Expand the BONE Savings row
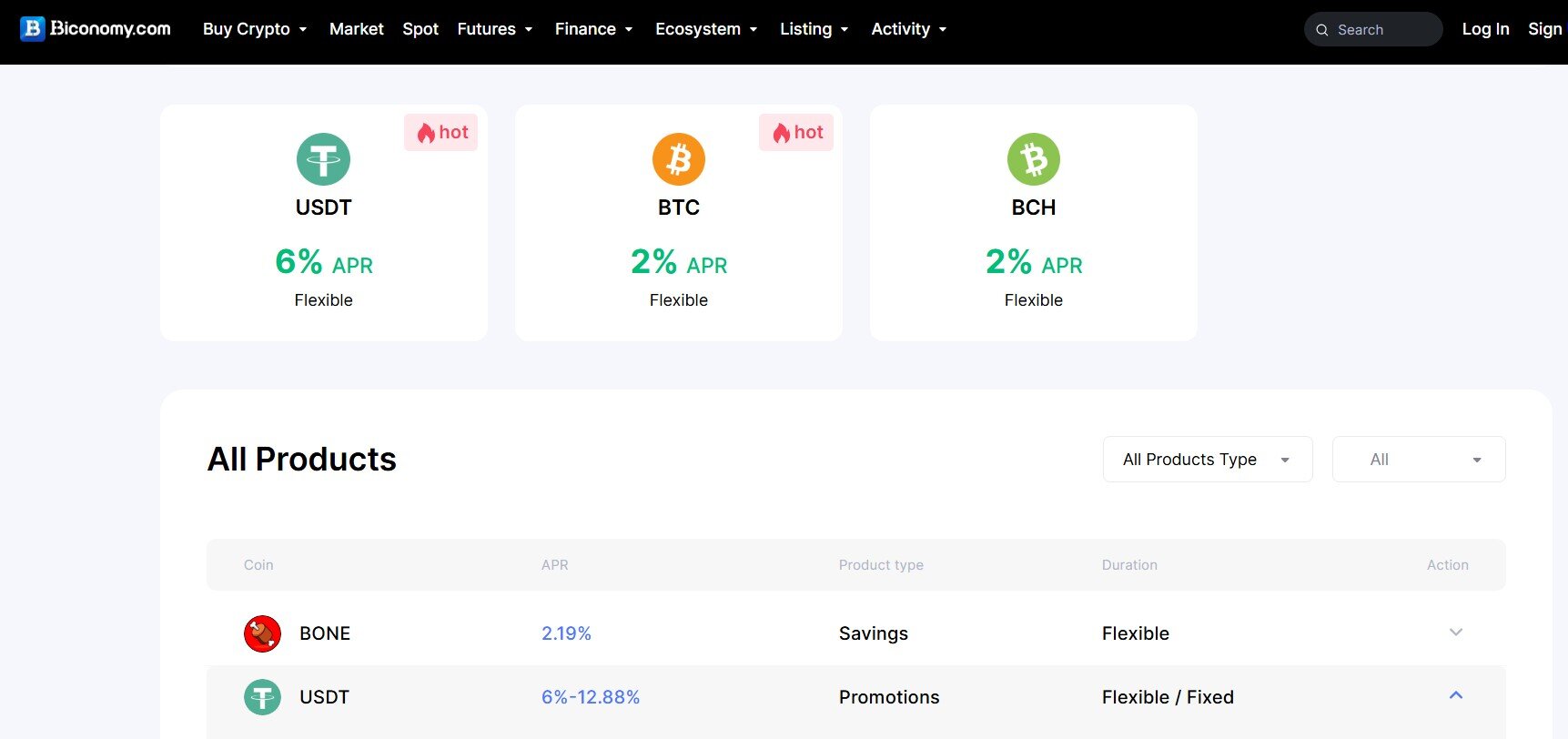 point(1455,633)
